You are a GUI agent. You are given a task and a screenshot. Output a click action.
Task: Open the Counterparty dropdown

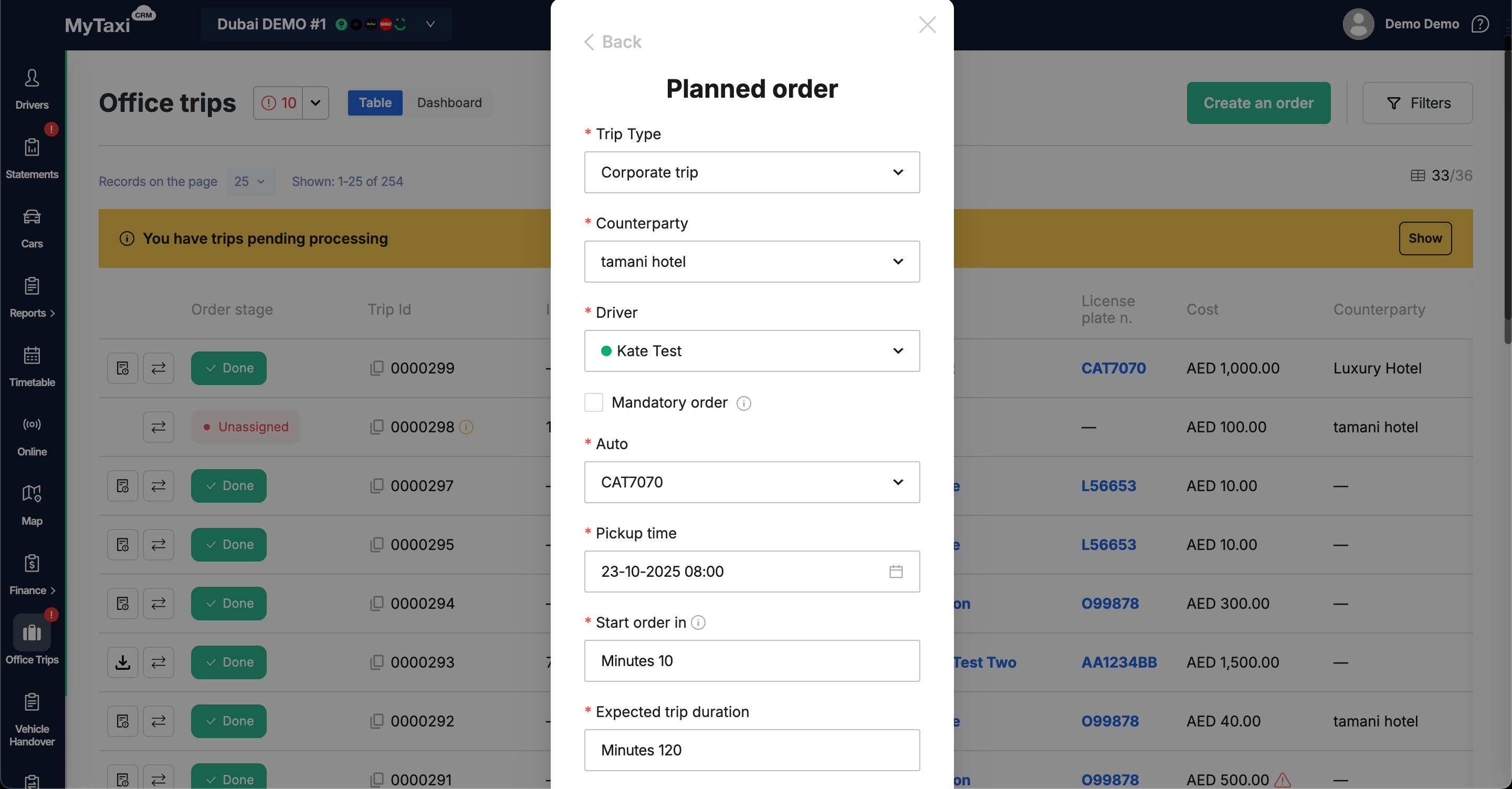pos(751,262)
